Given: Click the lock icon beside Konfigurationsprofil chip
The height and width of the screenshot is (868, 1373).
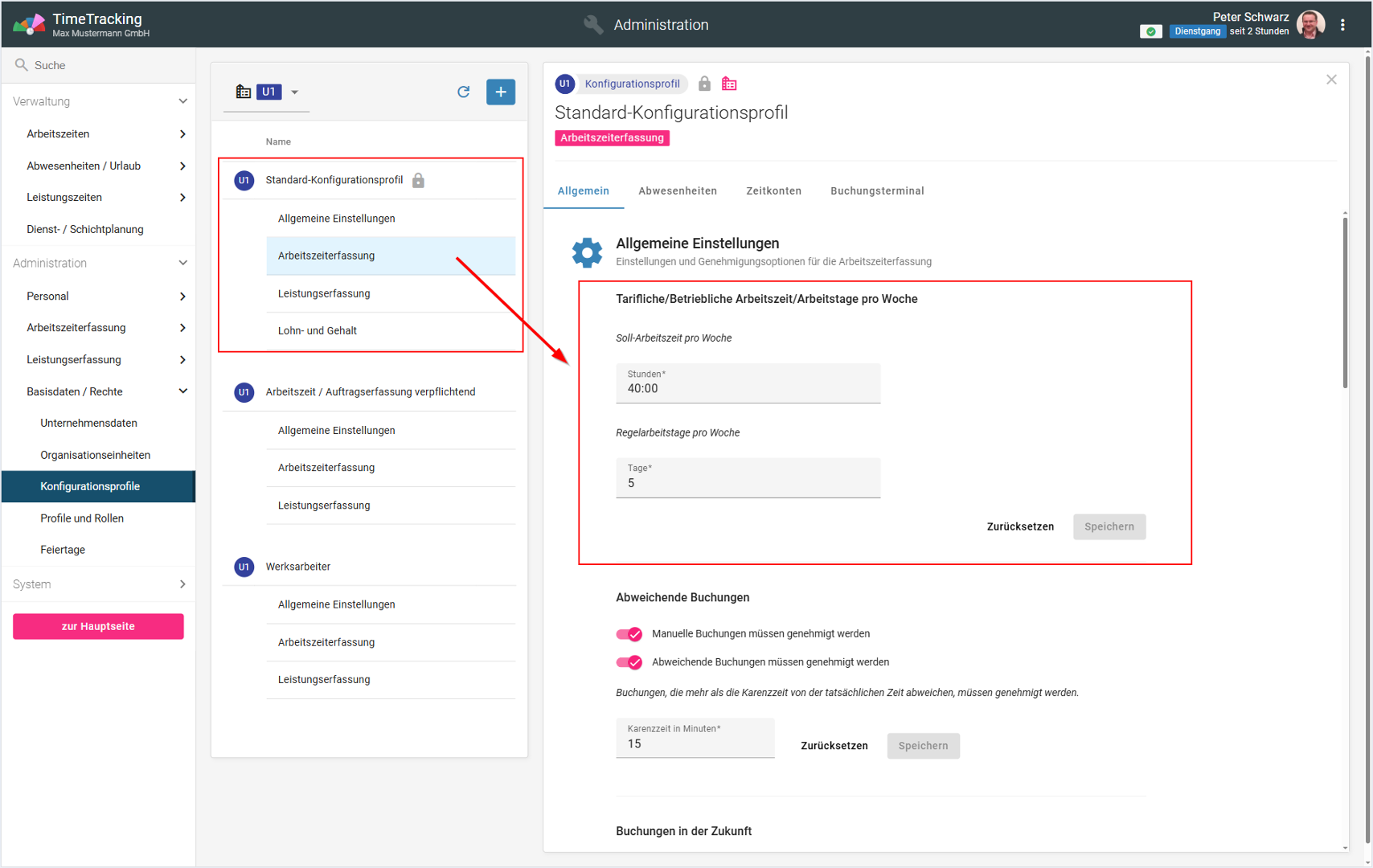Looking at the screenshot, I should [x=704, y=84].
